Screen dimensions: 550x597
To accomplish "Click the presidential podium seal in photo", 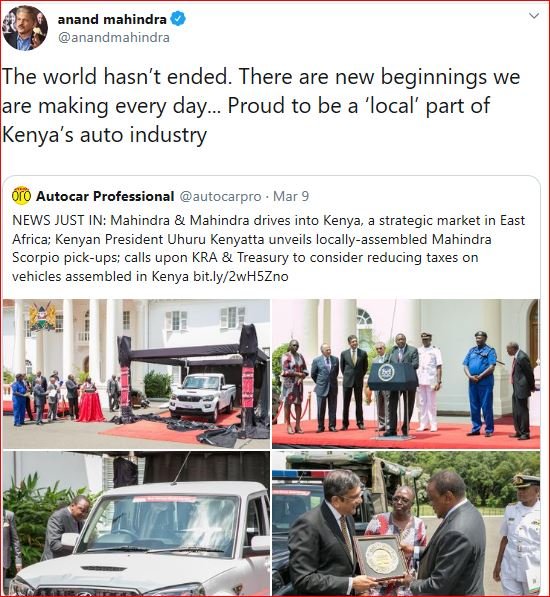I will (x=387, y=373).
